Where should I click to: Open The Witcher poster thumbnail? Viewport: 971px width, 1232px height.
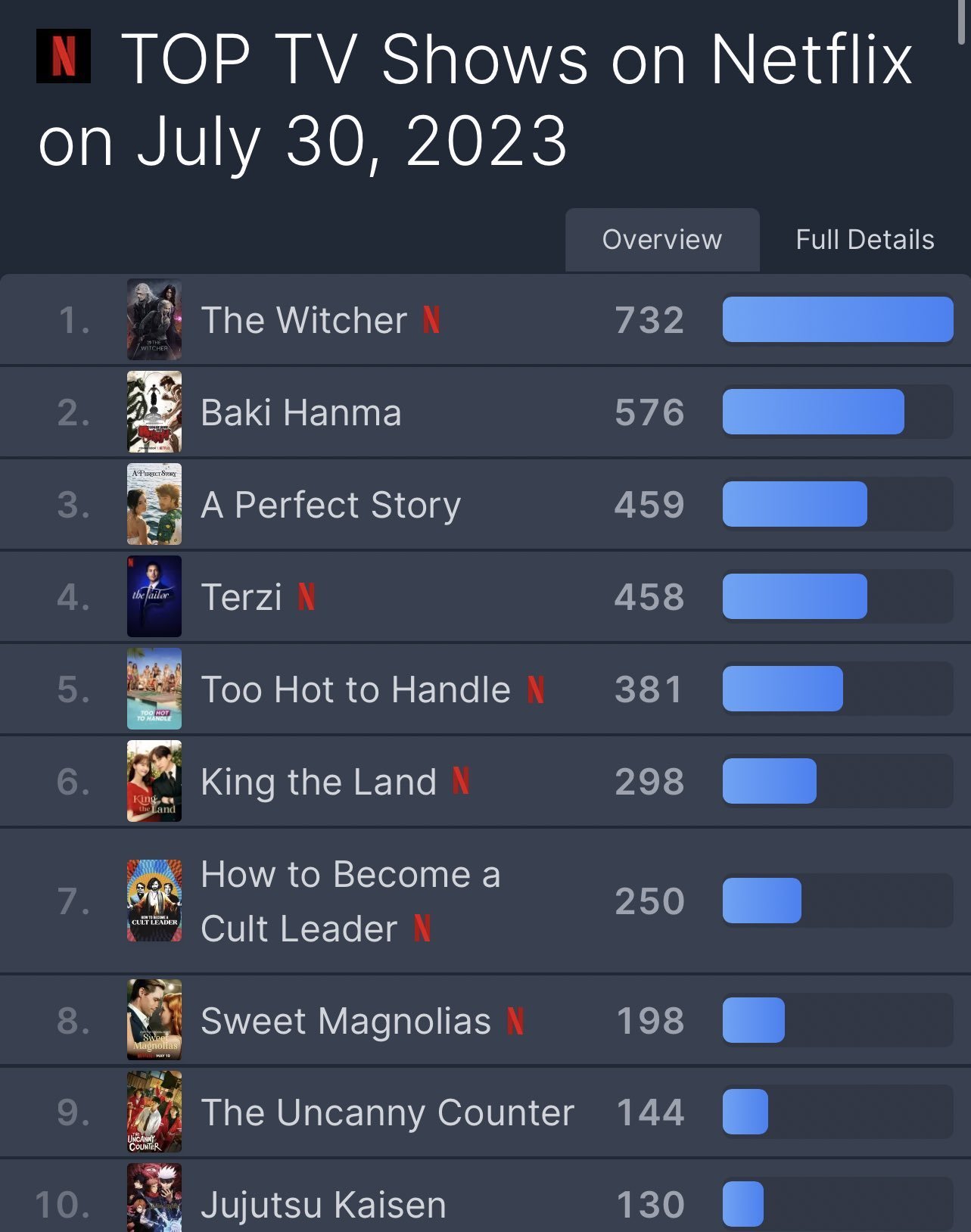(x=154, y=320)
